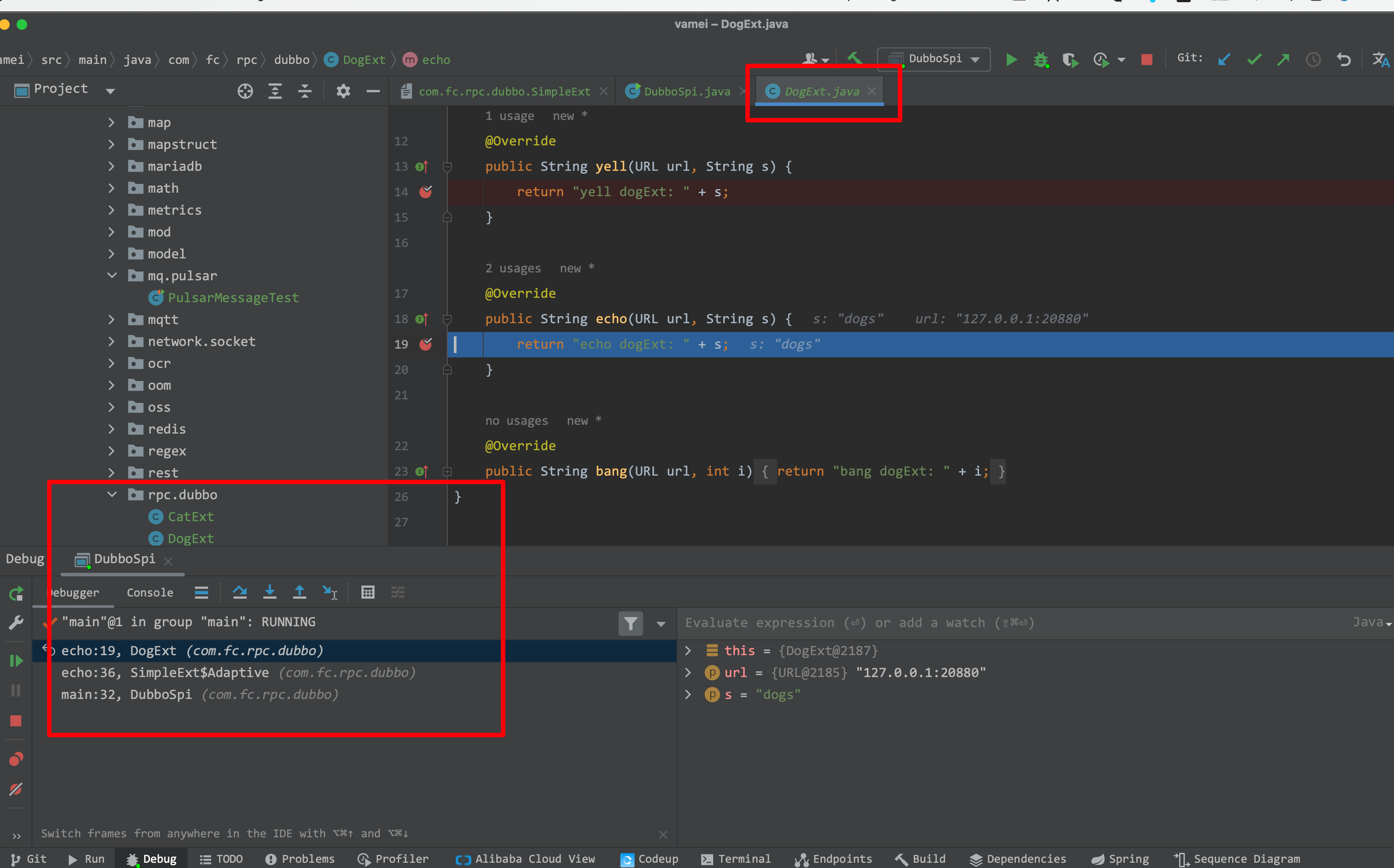Open the thread selector dropdown arrow
Viewport: 1394px width, 868px height.
coord(661,624)
